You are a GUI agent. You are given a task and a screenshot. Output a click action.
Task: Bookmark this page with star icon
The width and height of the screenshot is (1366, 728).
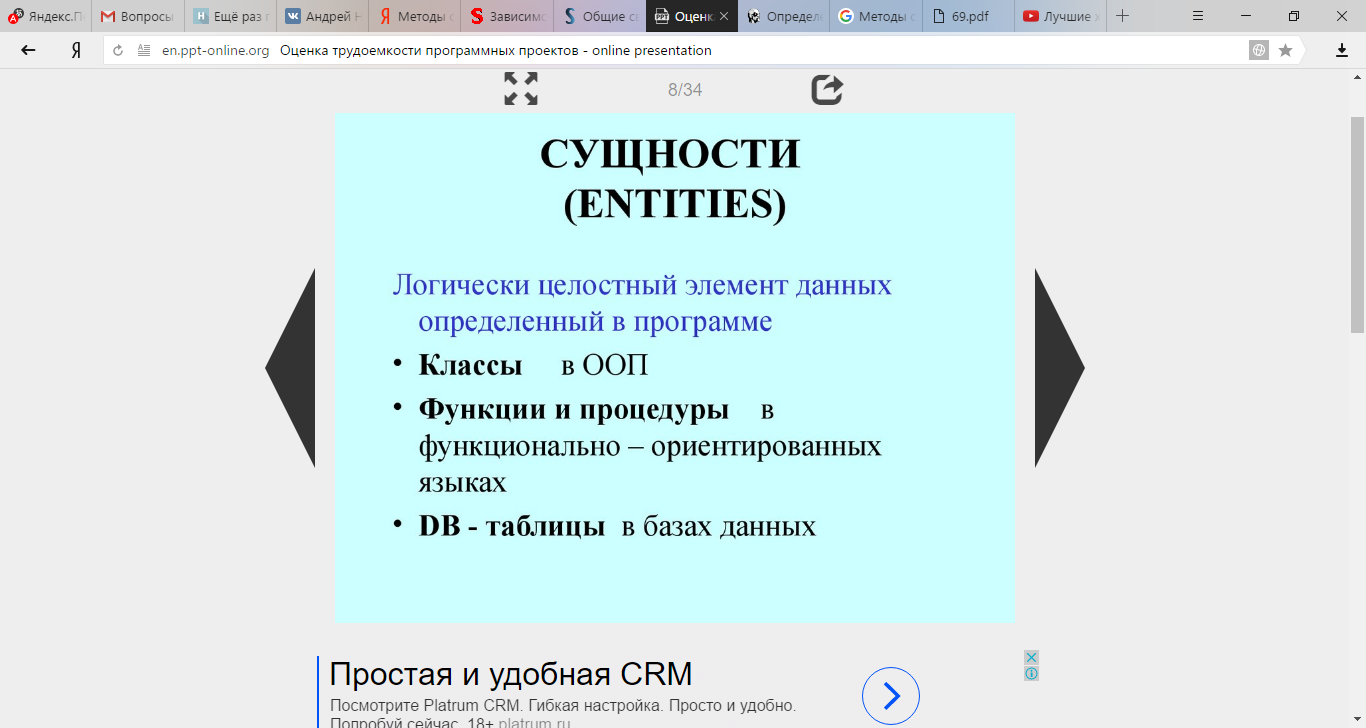1286,50
